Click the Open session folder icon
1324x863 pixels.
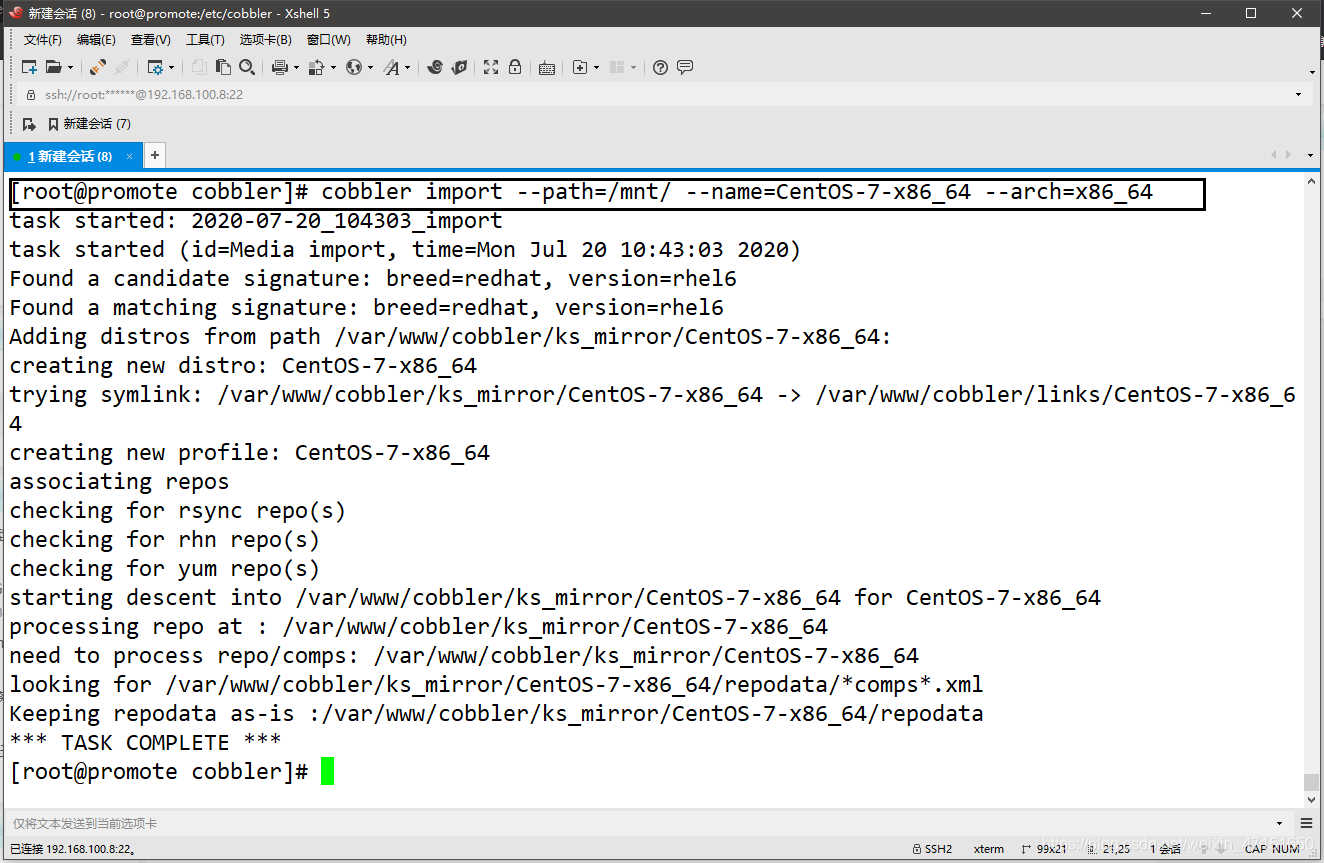[x=53, y=67]
